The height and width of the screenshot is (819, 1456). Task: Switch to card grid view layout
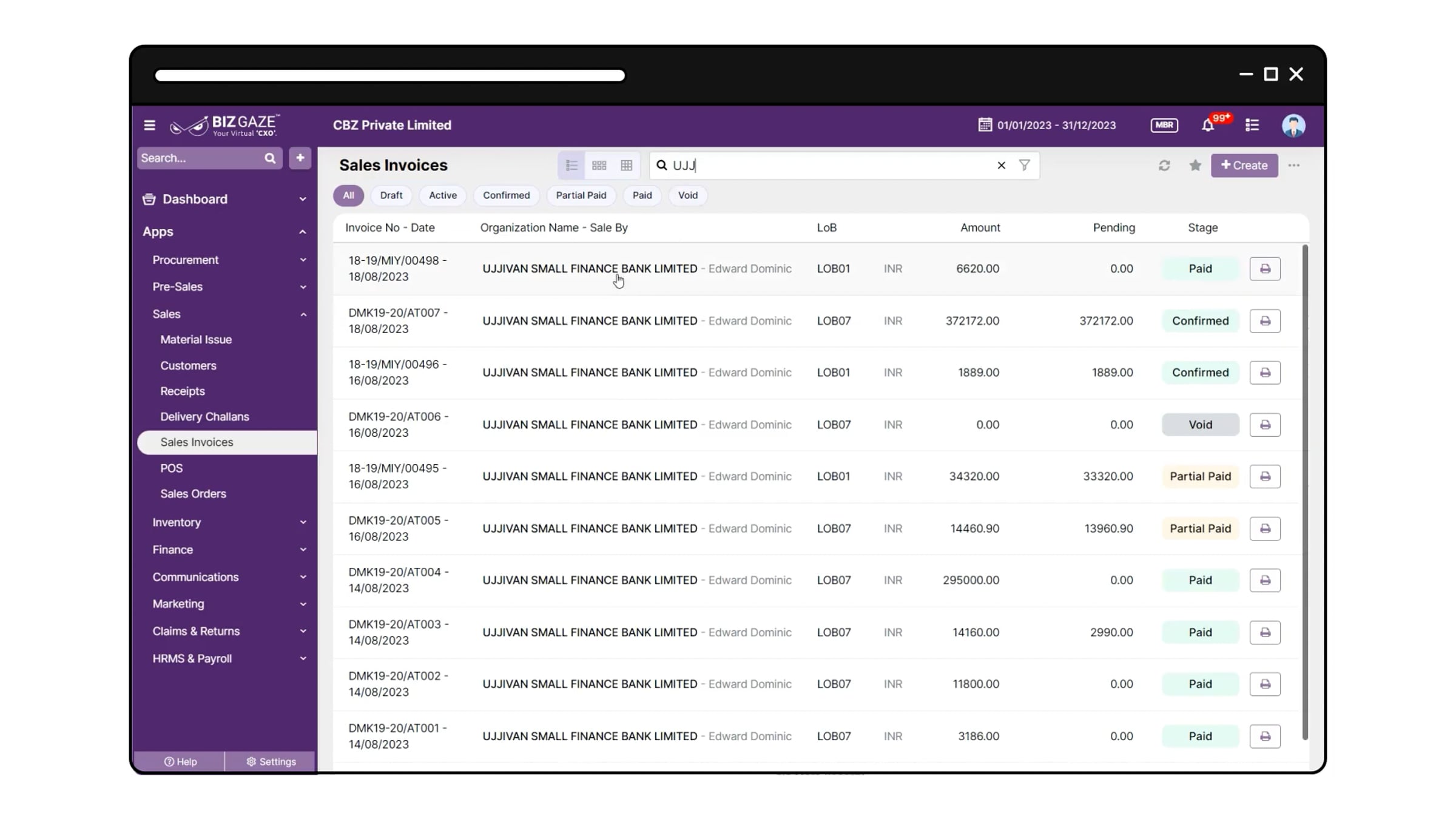point(599,166)
